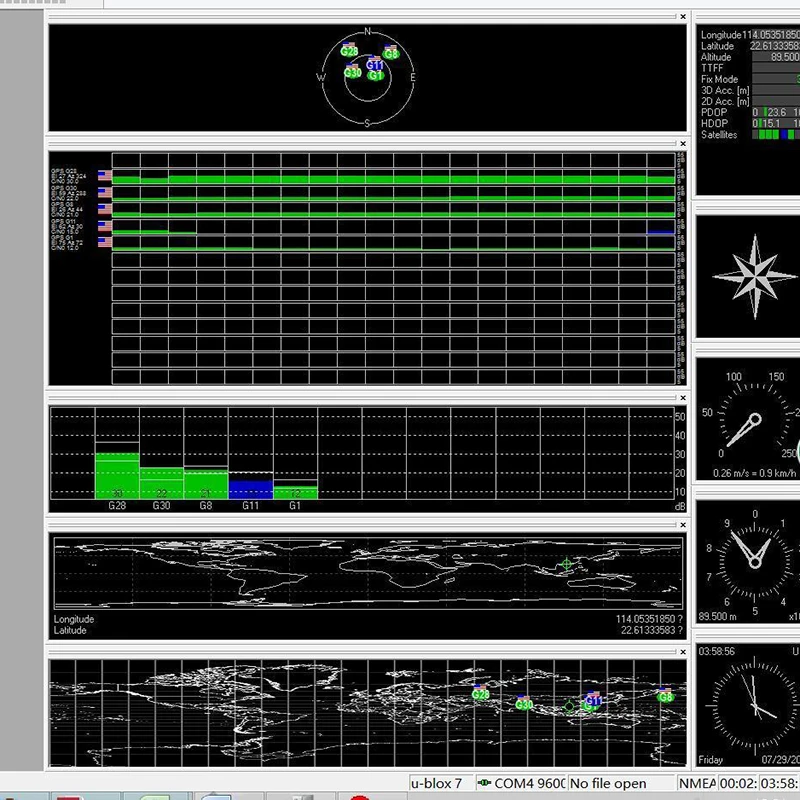Click the G8 marker on the satellite position map

(x=665, y=695)
